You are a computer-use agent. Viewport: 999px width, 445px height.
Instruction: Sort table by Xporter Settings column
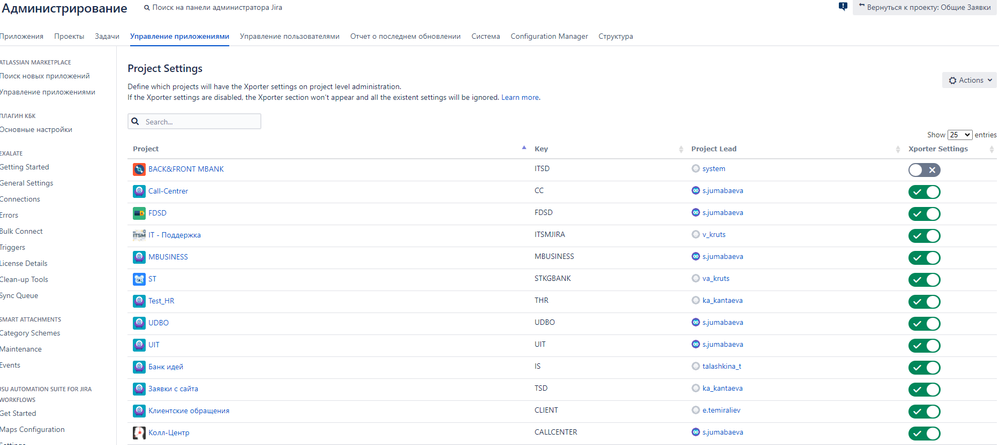[x=949, y=149]
